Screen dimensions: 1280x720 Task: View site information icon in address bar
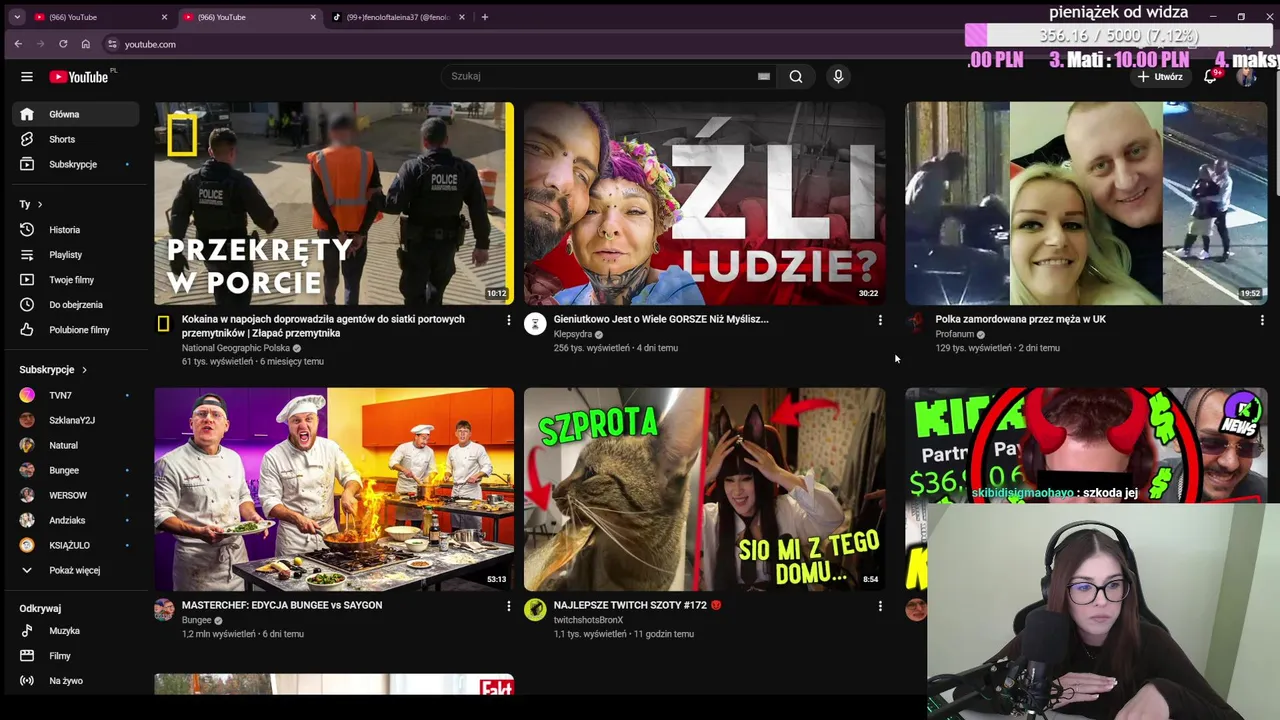(113, 44)
